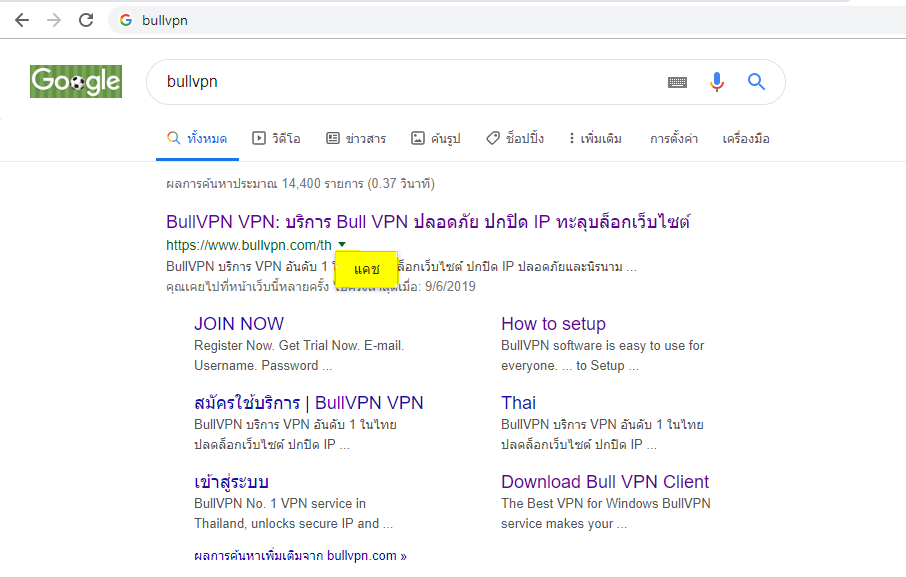Image resolution: width=906 pixels, height=577 pixels.
Task: Click the green URL https://www.bullvpn.com/th
Action: 249,245
